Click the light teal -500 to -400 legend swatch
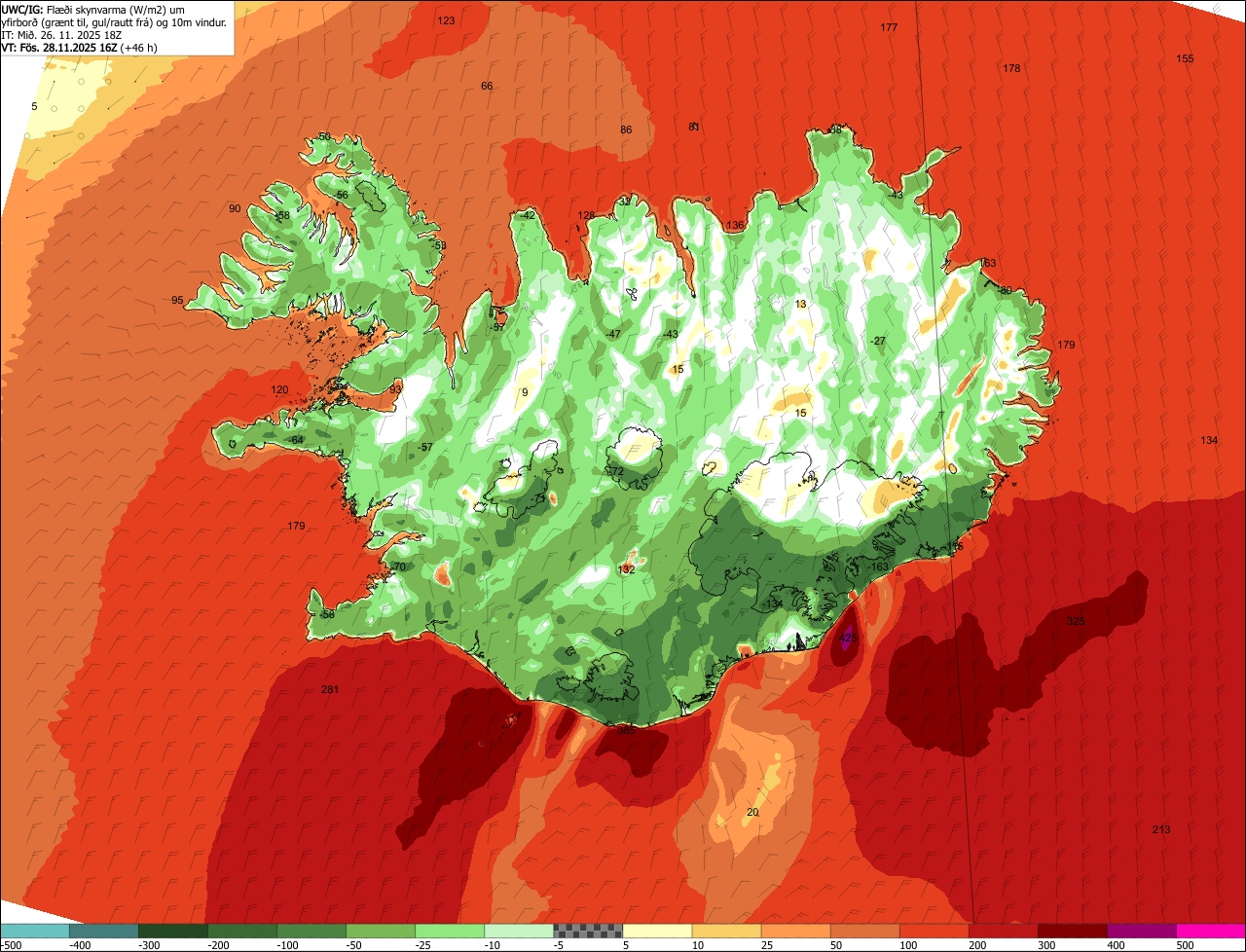This screenshot has width=1246, height=952. tap(34, 930)
